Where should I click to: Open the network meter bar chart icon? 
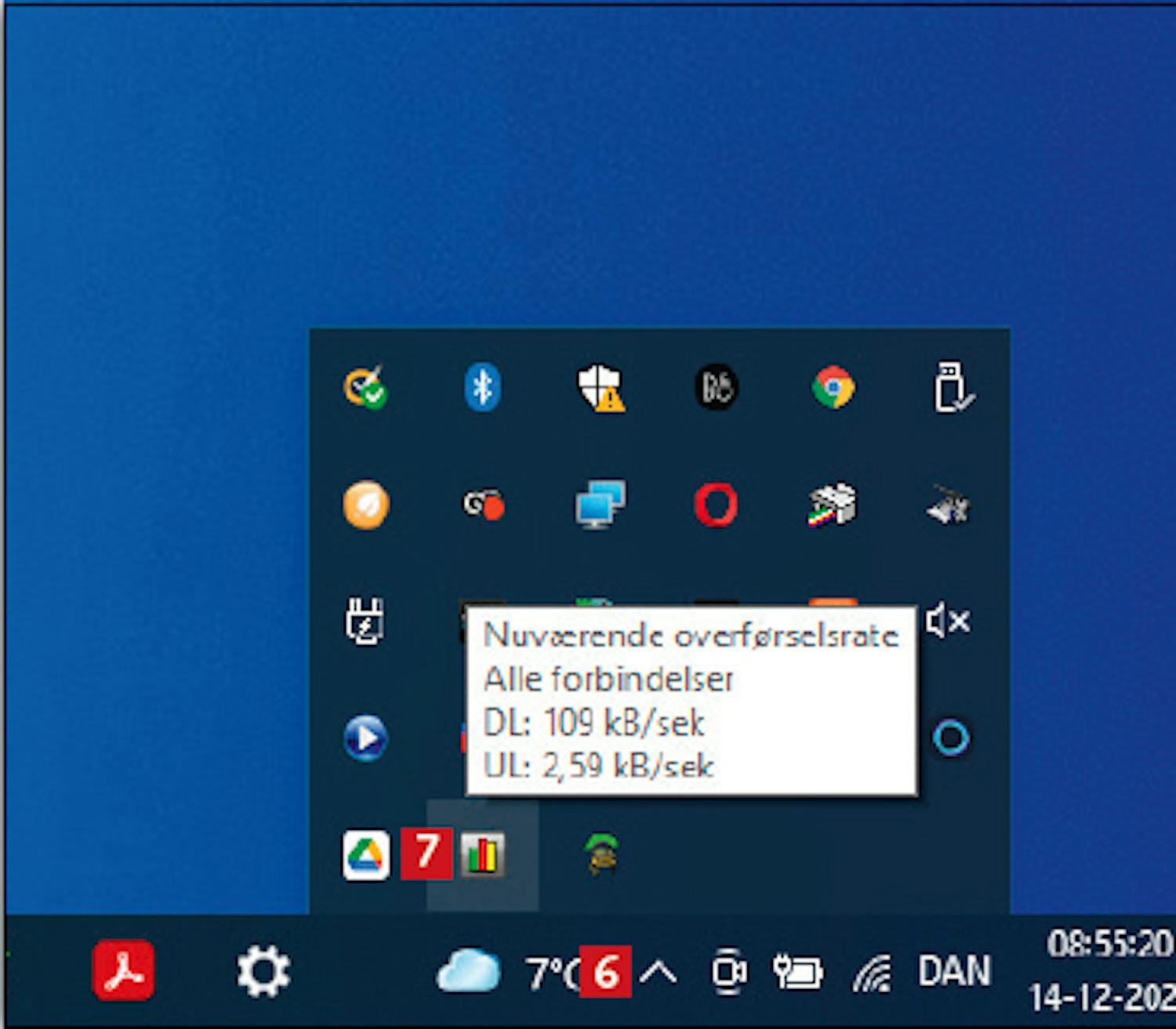[482, 855]
